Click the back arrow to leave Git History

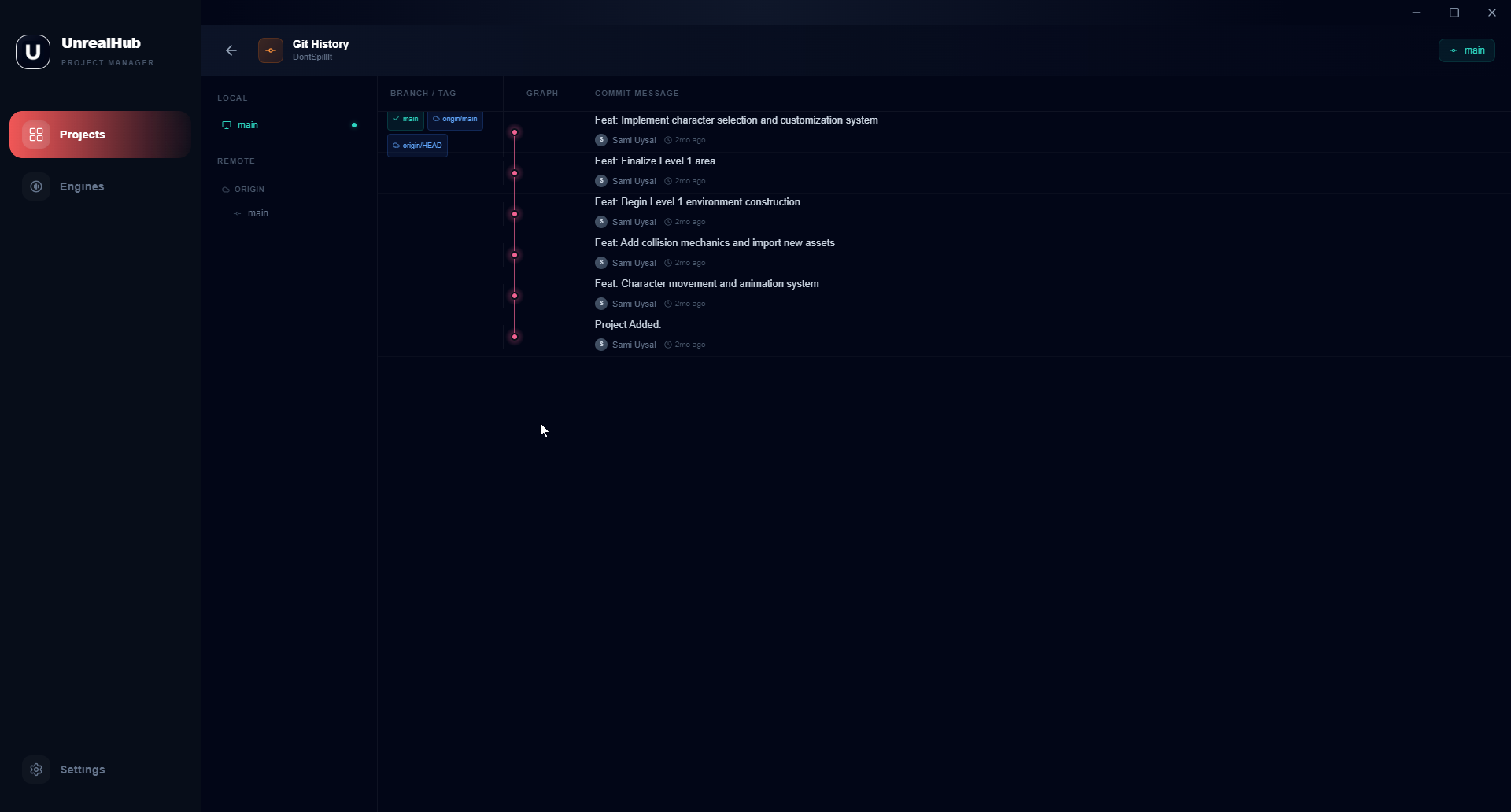pyautogui.click(x=231, y=50)
